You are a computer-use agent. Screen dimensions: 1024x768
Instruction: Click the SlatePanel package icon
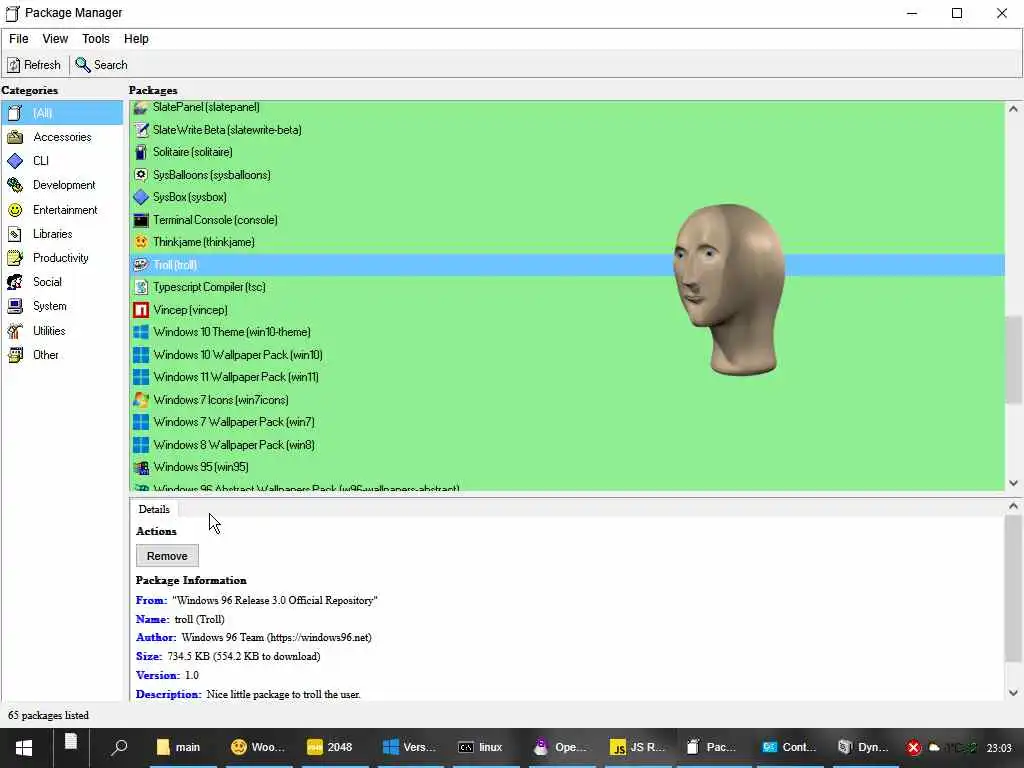pos(141,108)
